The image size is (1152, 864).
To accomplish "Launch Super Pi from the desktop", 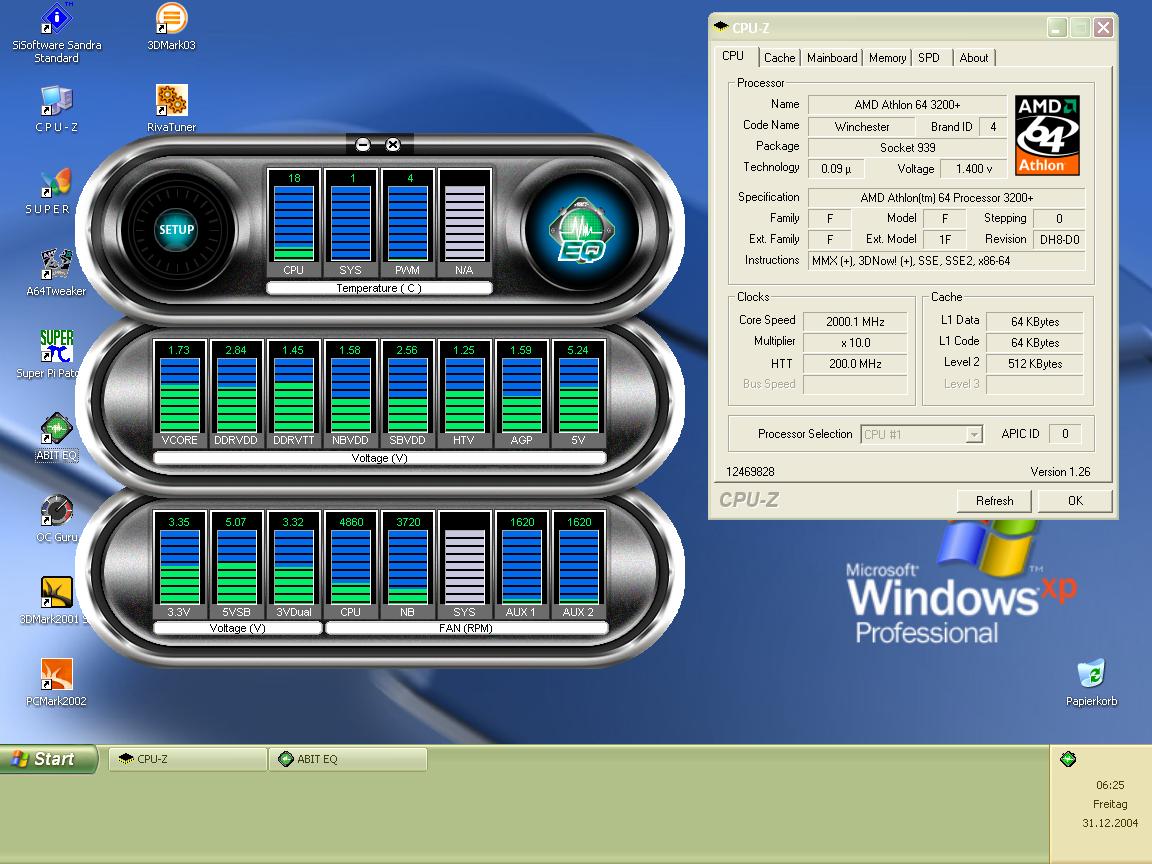I will (x=56, y=347).
